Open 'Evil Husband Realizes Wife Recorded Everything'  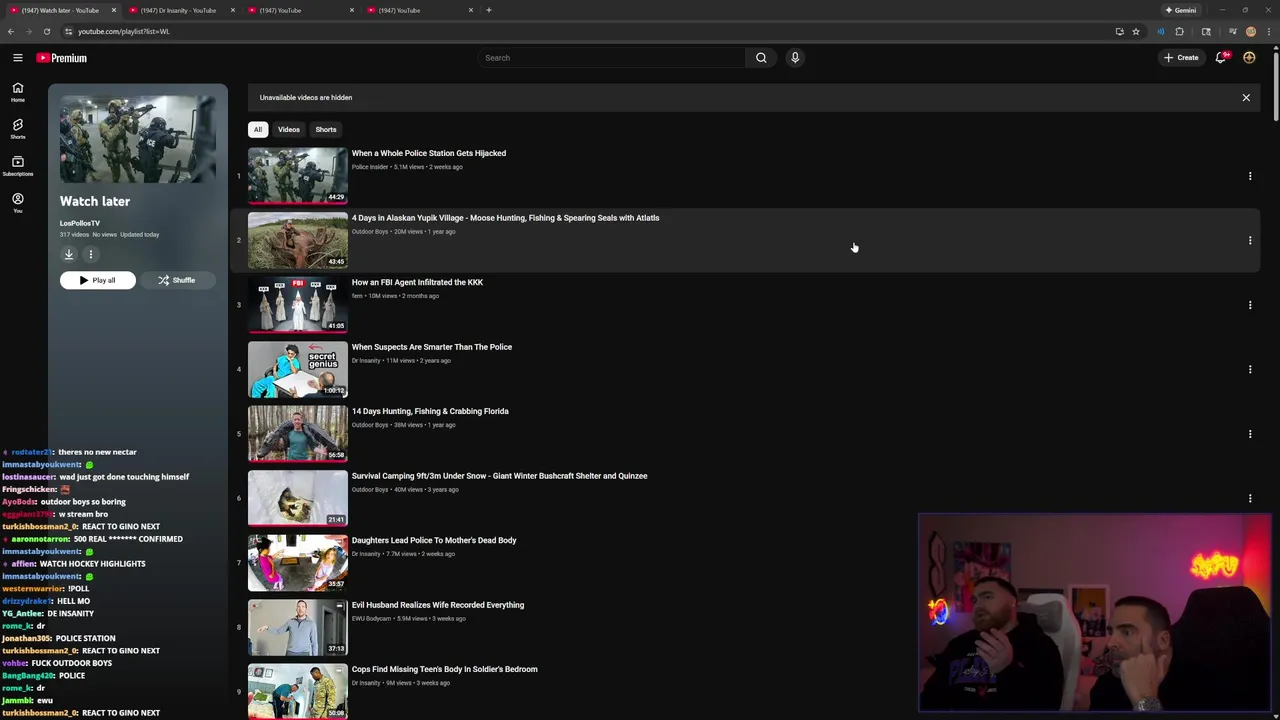(438, 605)
